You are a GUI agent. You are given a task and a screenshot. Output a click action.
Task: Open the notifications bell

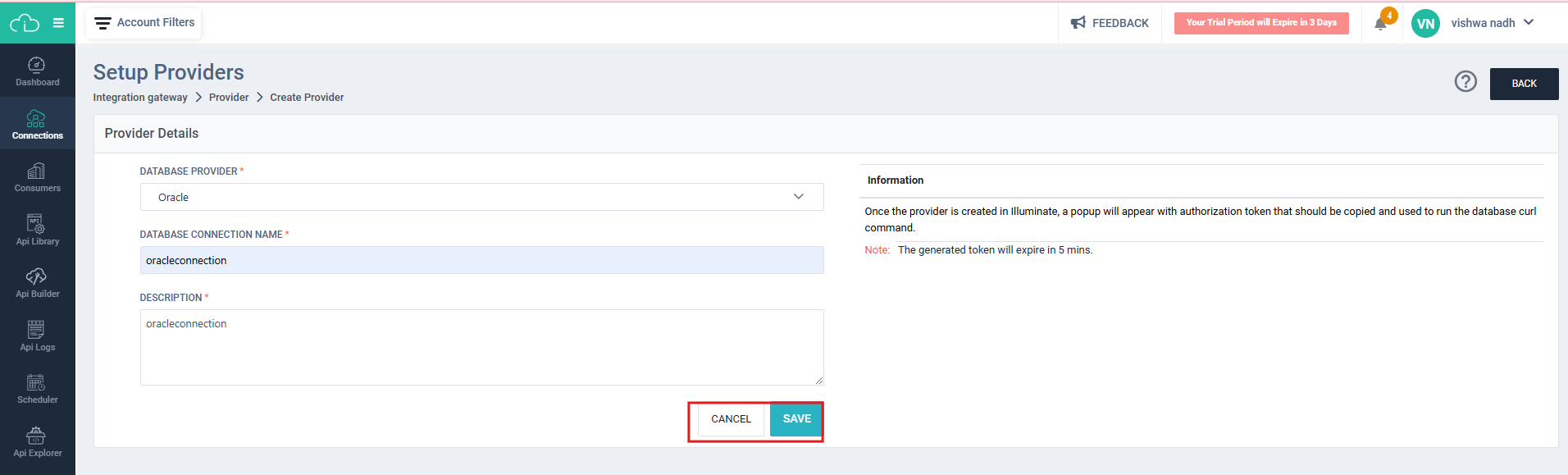pos(1380,24)
